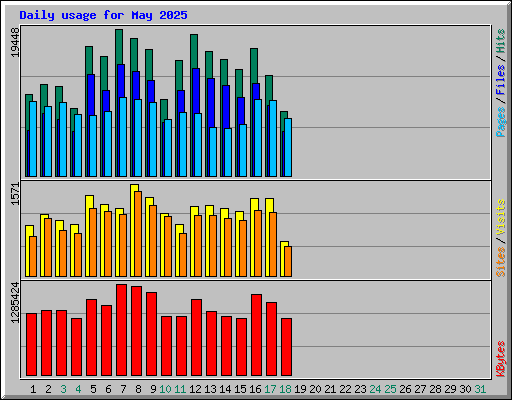Click the blue Files legend label
The image size is (512, 400).
pyautogui.click(x=501, y=80)
